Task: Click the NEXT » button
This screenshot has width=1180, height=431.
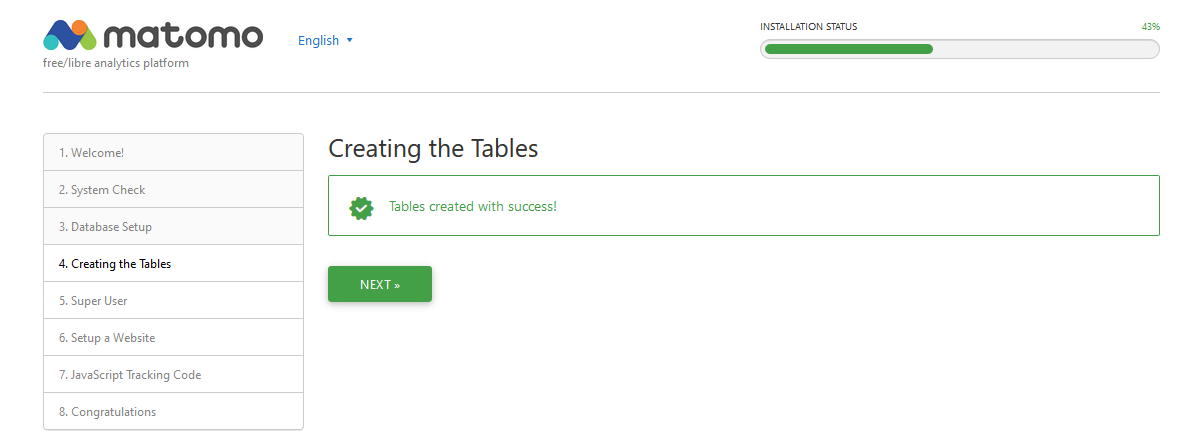Action: point(380,284)
